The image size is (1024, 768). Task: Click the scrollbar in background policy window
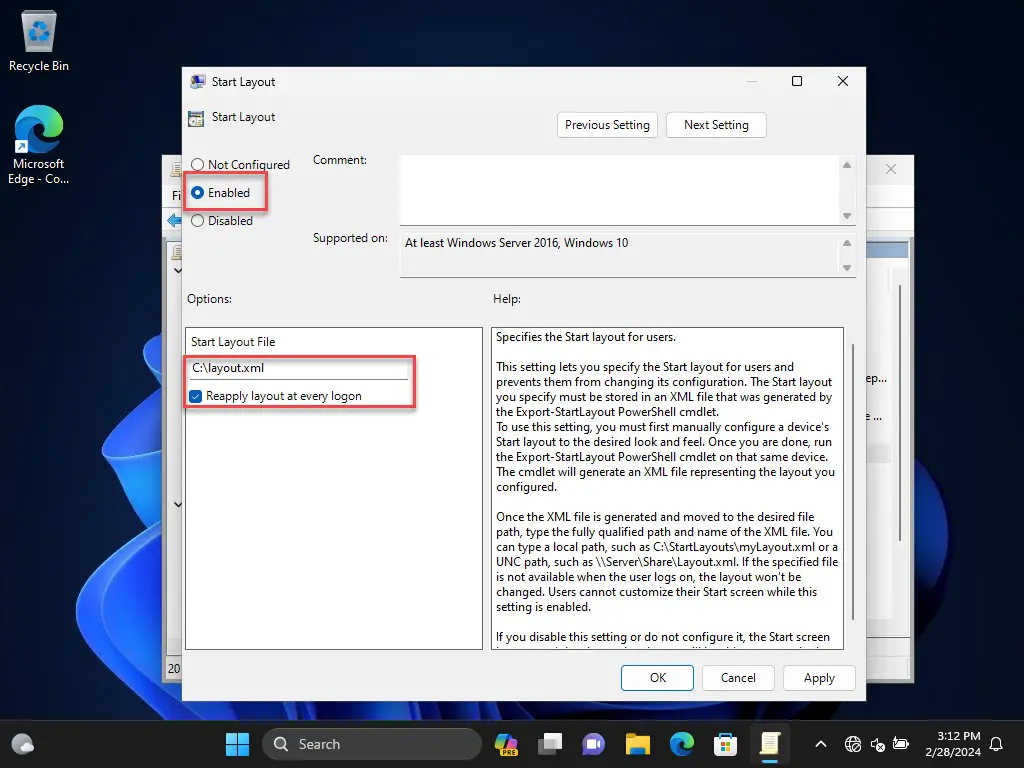point(899,413)
